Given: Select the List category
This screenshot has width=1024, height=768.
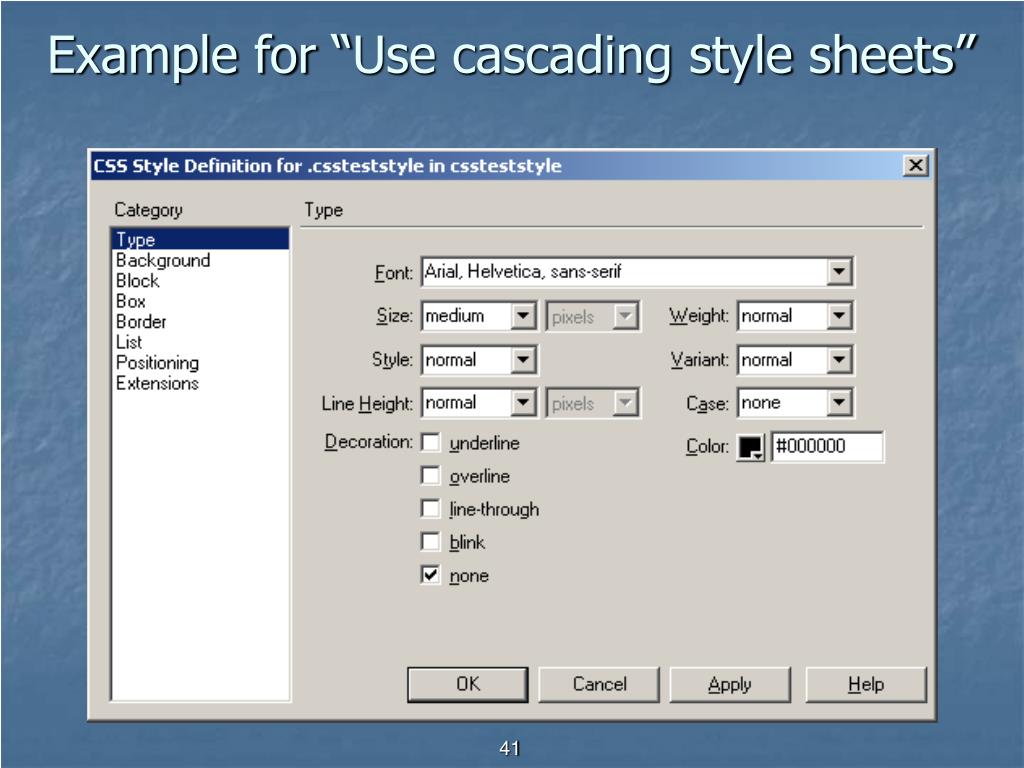Looking at the screenshot, I should [x=200, y=342].
